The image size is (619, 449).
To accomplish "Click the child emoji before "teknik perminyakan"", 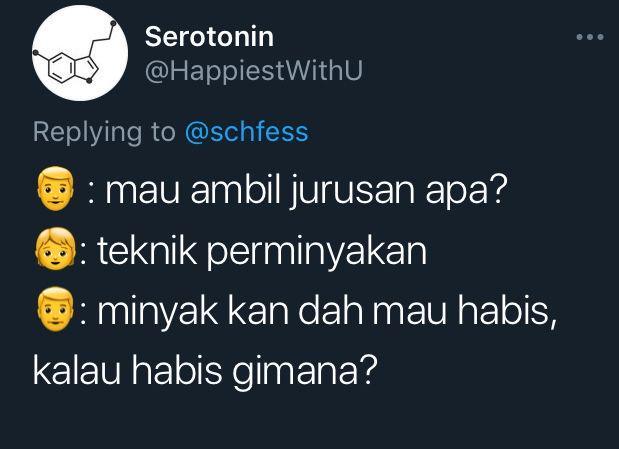I will coord(56,249).
